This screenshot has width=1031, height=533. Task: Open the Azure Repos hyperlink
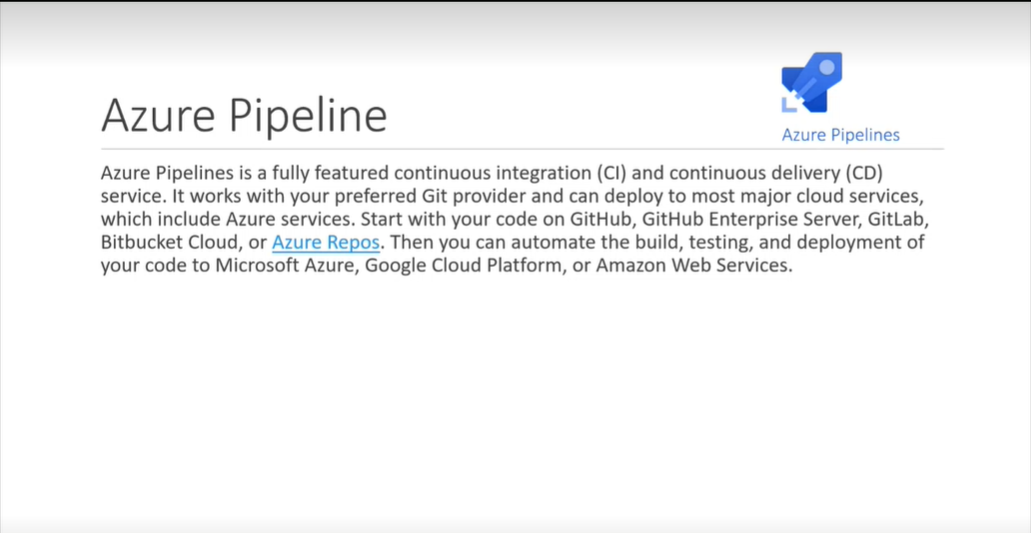325,243
